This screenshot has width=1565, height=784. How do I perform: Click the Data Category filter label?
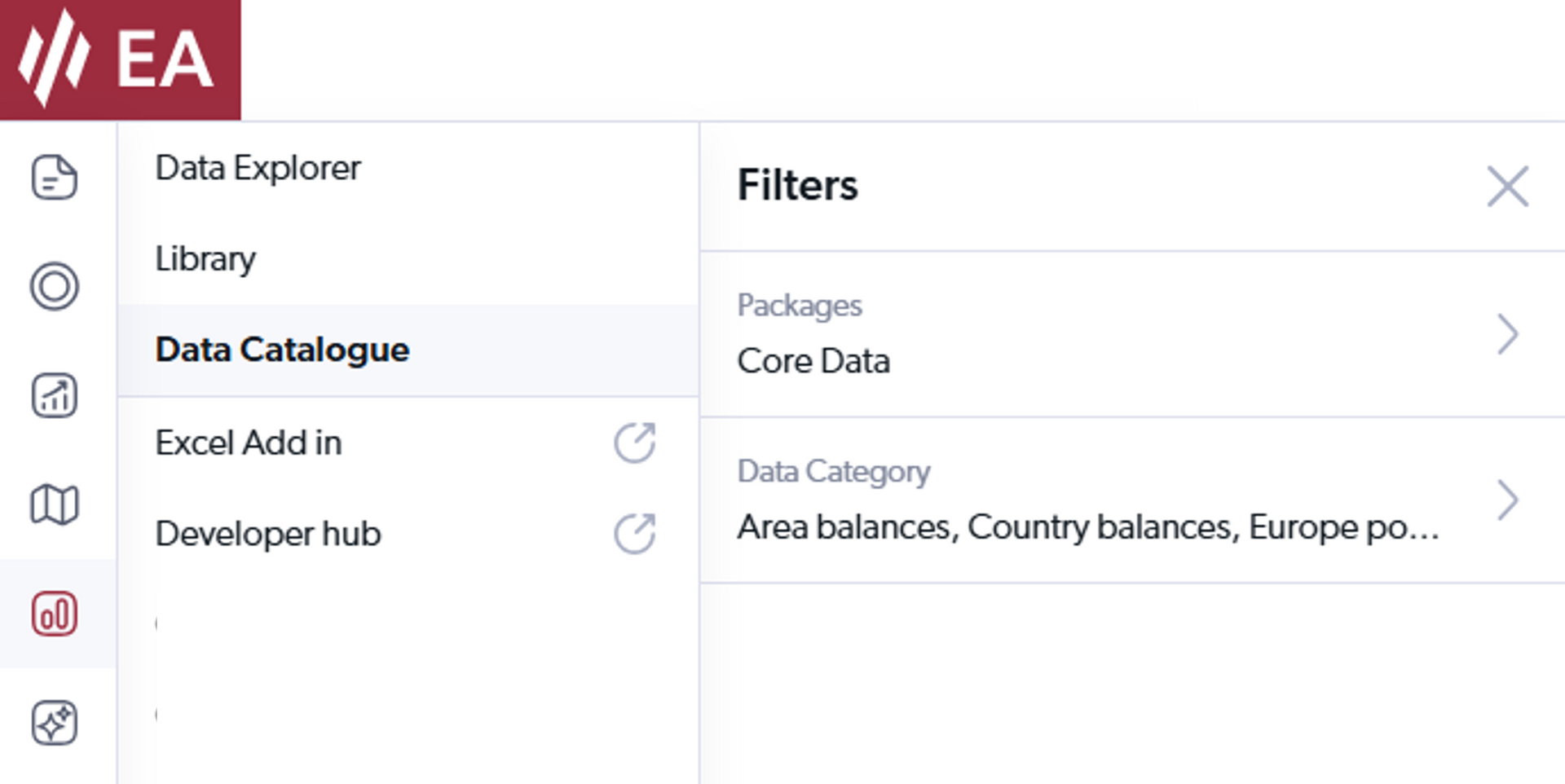point(833,471)
